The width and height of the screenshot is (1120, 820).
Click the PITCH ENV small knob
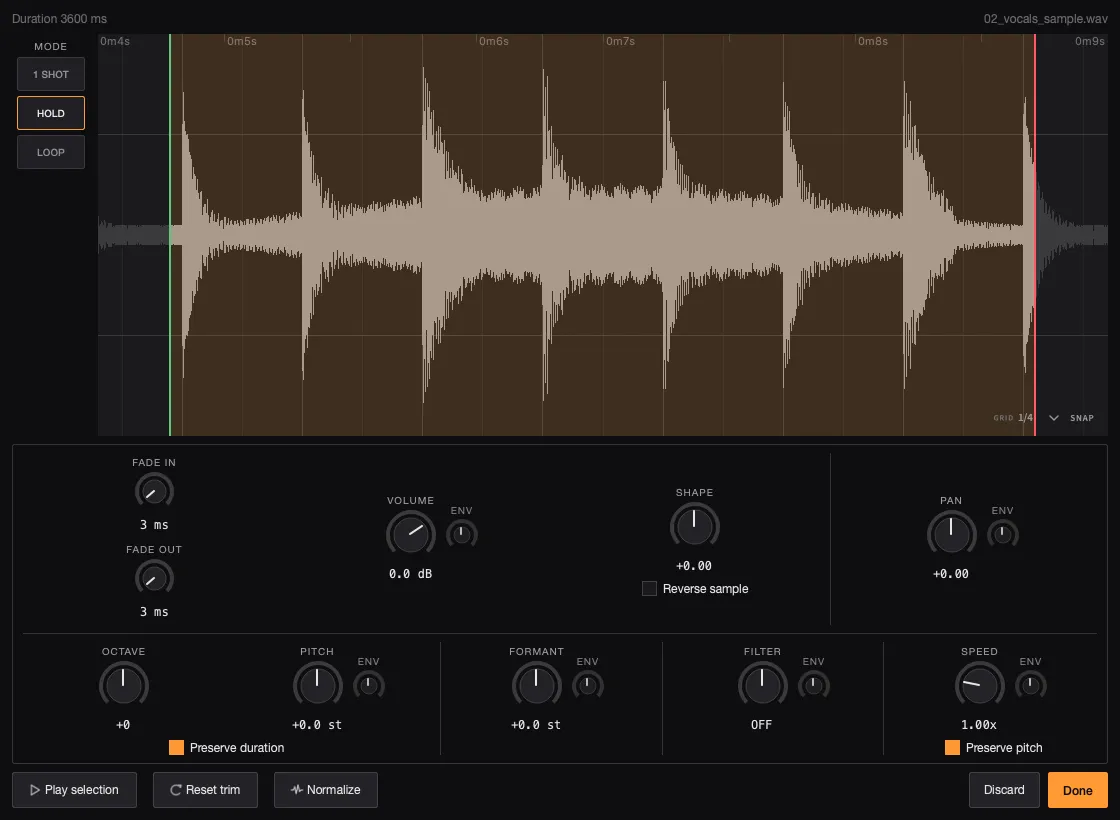(369, 685)
